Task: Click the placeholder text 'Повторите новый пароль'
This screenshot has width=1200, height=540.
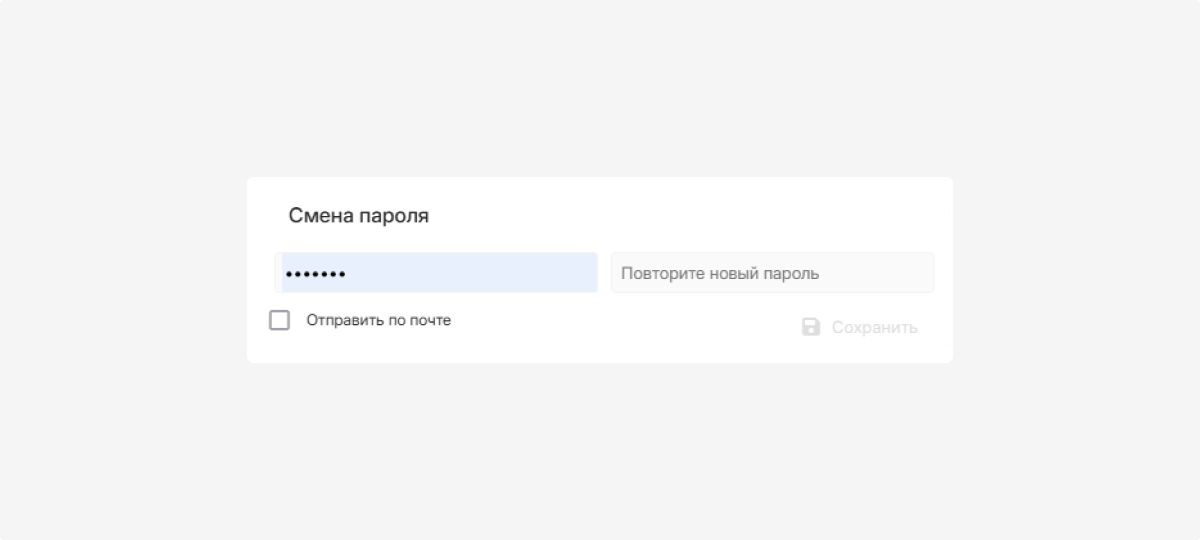Action: 720,273
